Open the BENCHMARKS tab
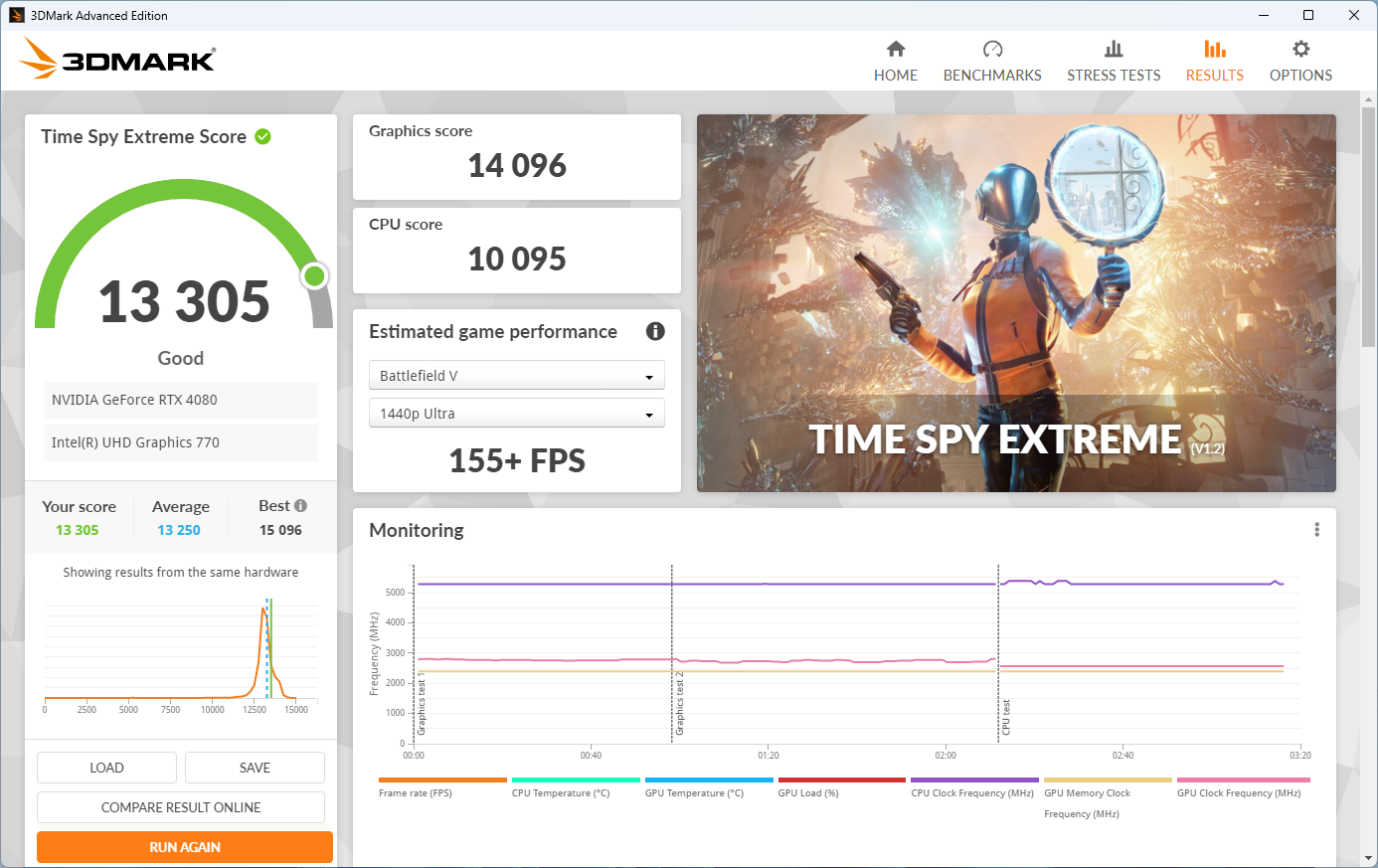 992,62
